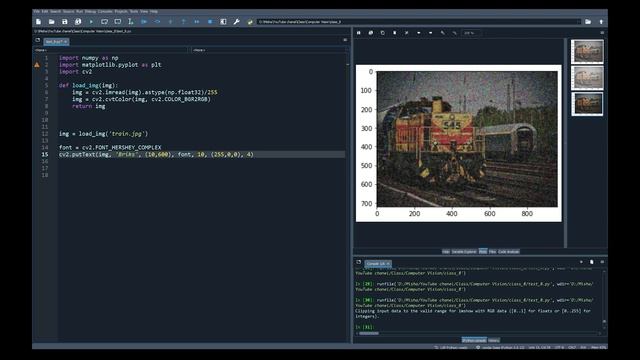Screen dimensions: 640x360
Task: Remove all plots
Action: pyautogui.click(x=407, y=33)
